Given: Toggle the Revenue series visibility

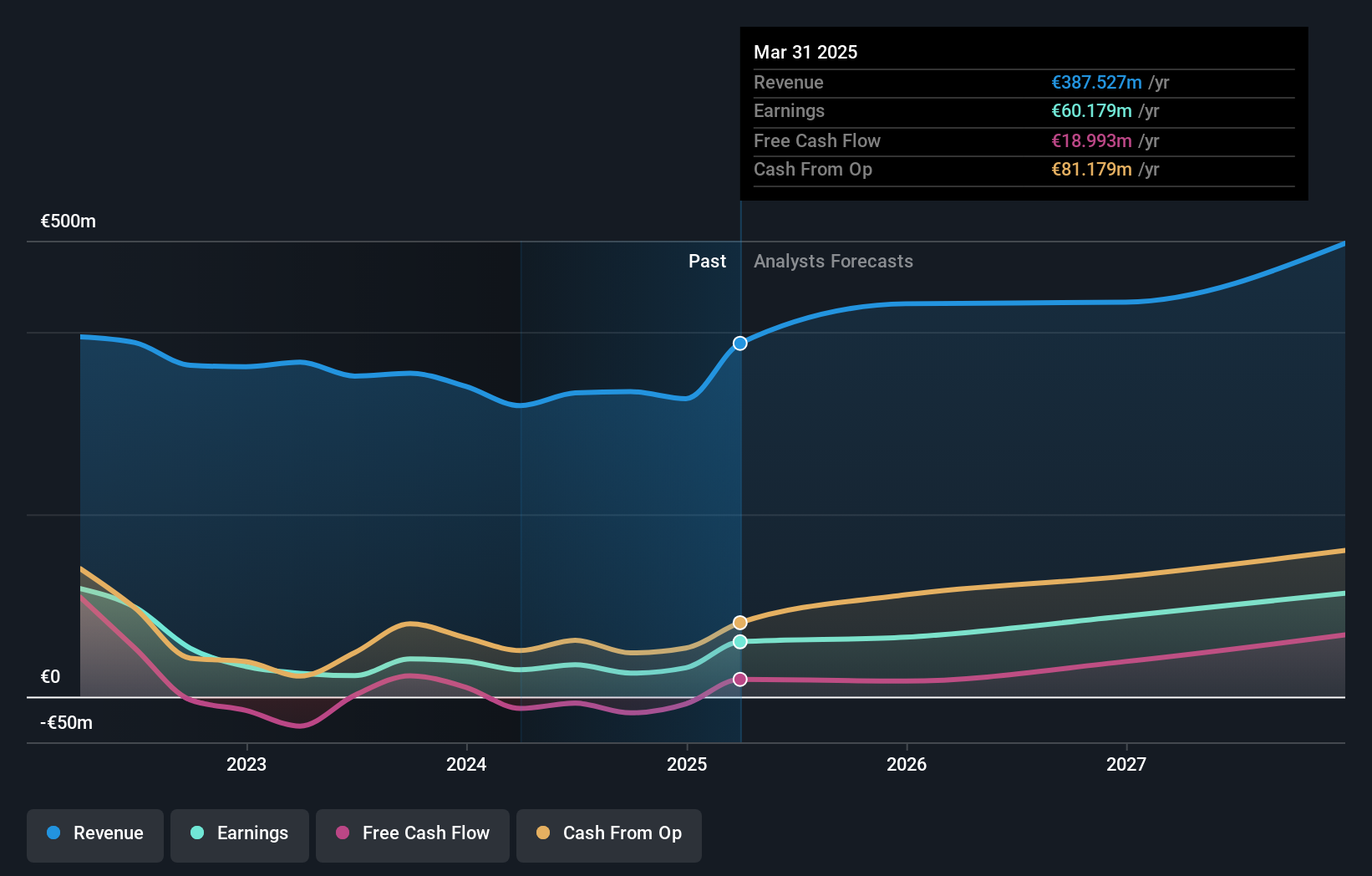Looking at the screenshot, I should click(94, 833).
